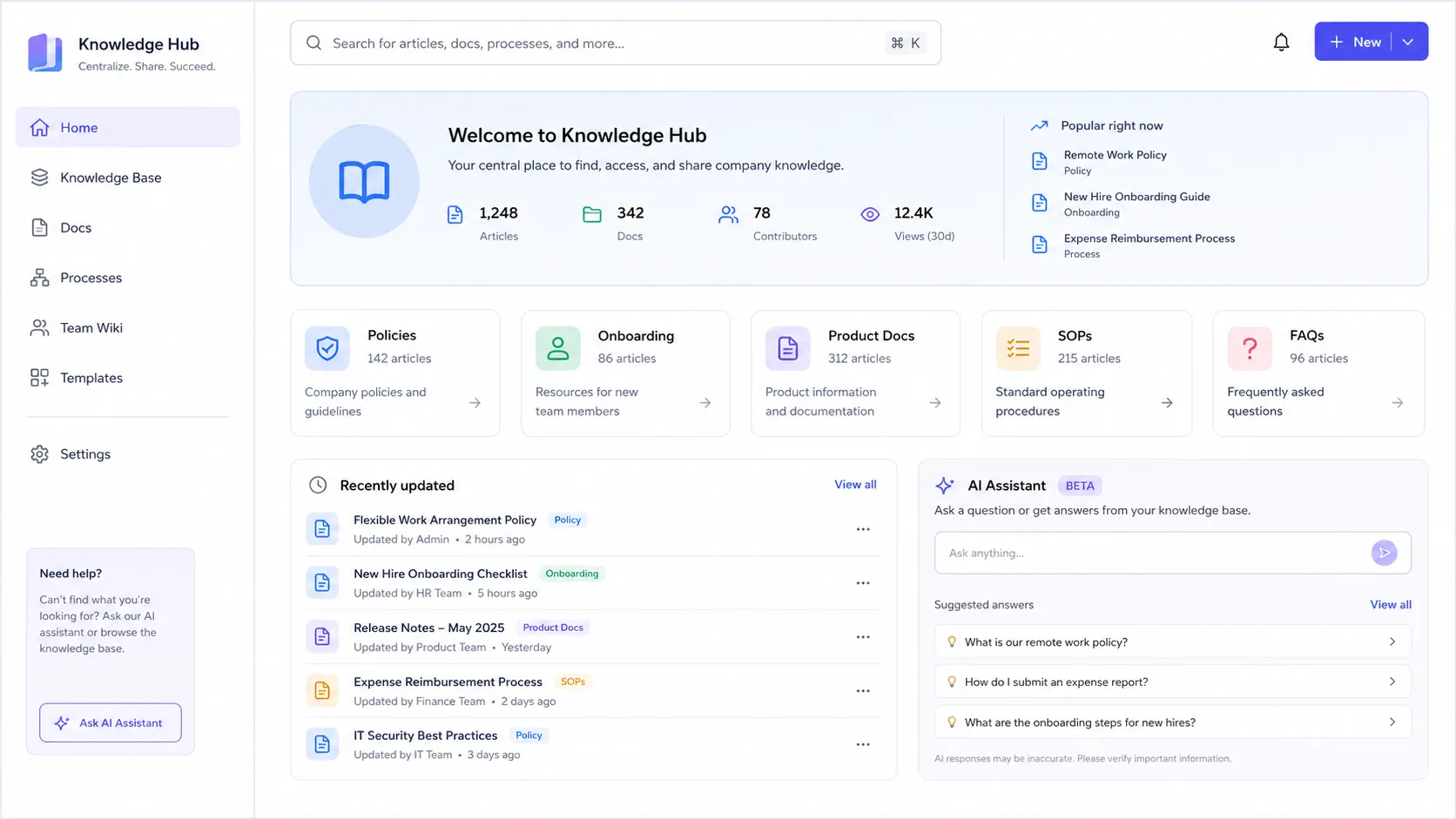Click the search magnifier icon
Image resolution: width=1456 pixels, height=819 pixels.
pos(314,43)
